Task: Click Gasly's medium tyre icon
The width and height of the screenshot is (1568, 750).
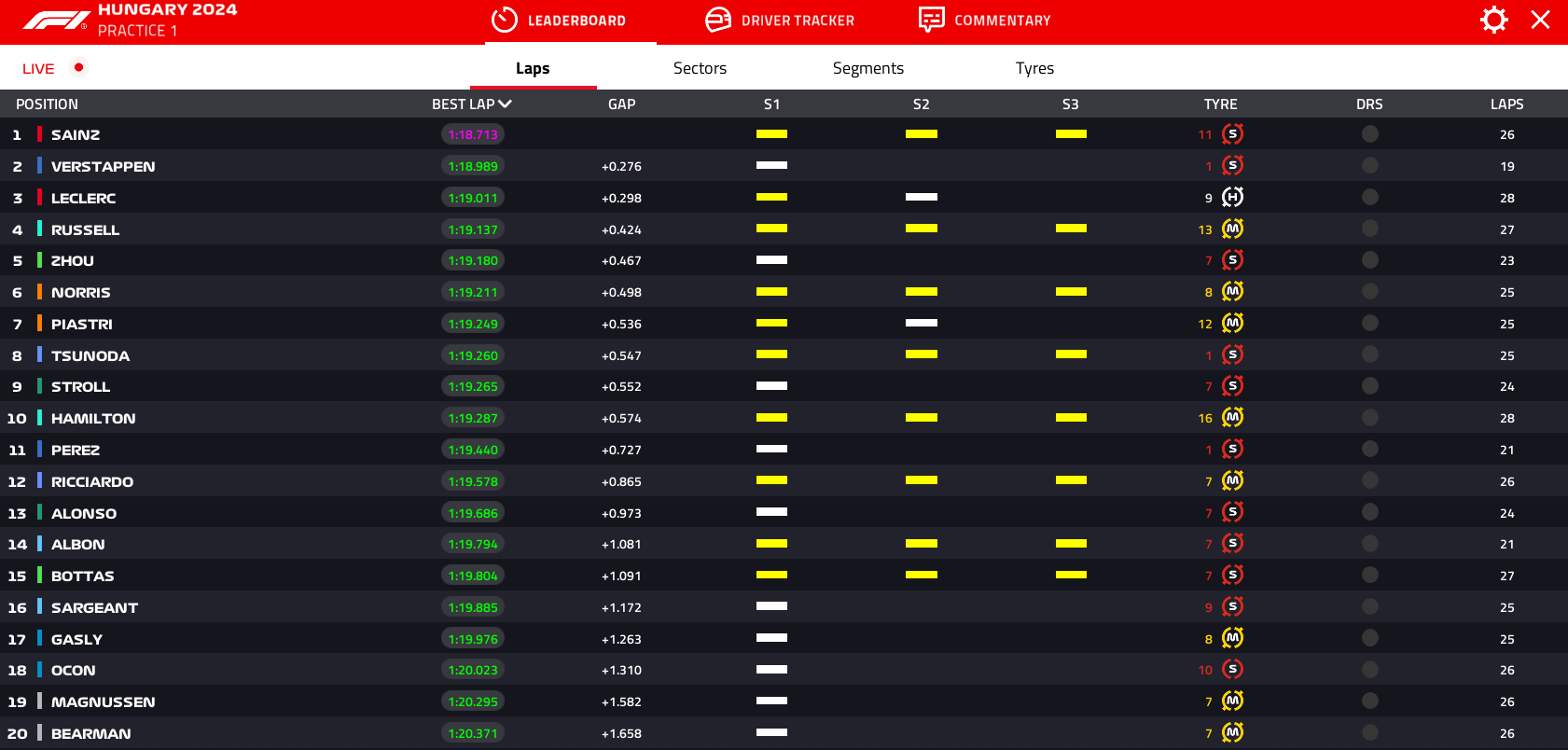Action: tap(1232, 638)
